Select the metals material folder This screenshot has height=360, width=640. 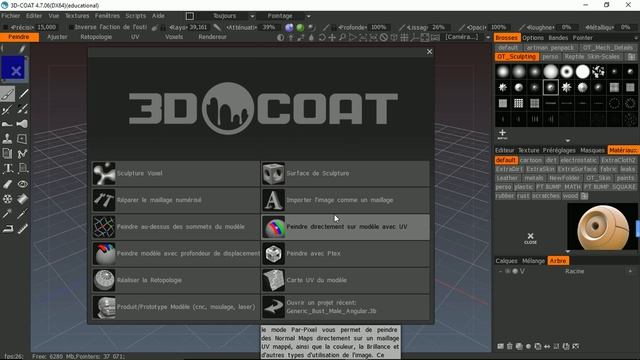point(533,178)
